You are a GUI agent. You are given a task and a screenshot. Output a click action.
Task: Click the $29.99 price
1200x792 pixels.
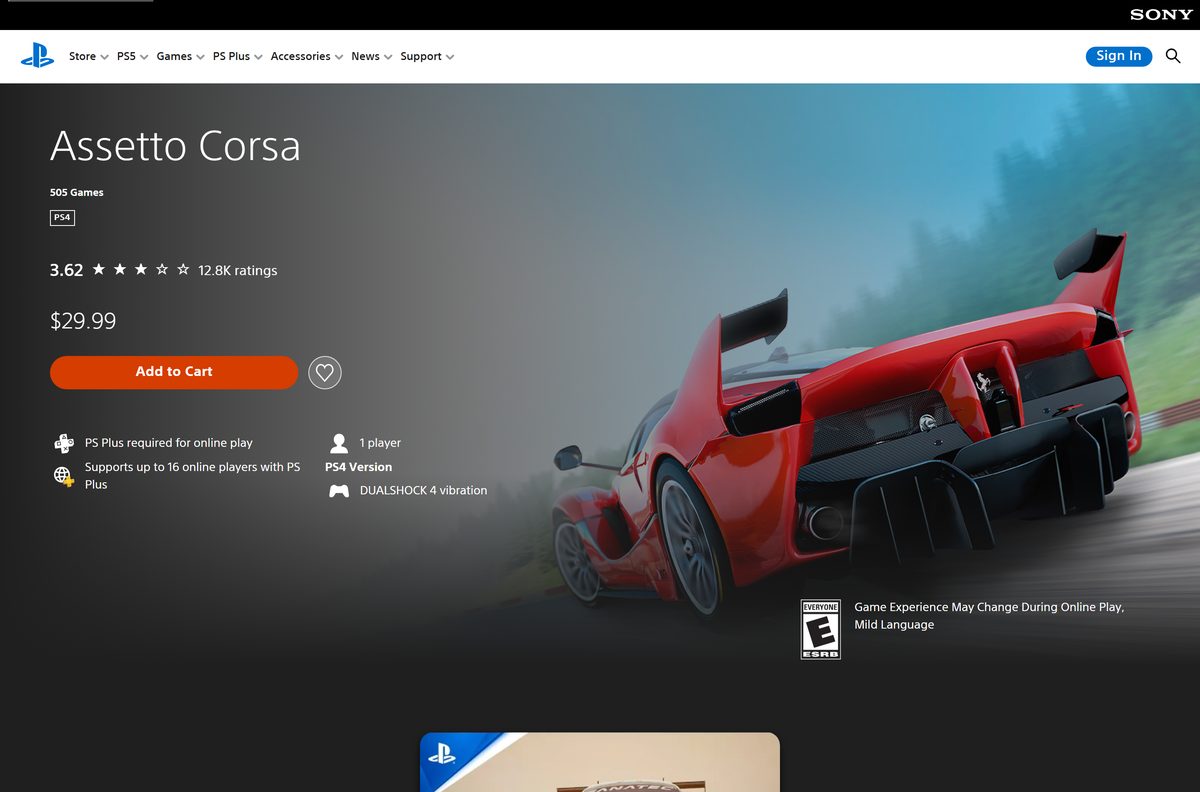point(83,321)
